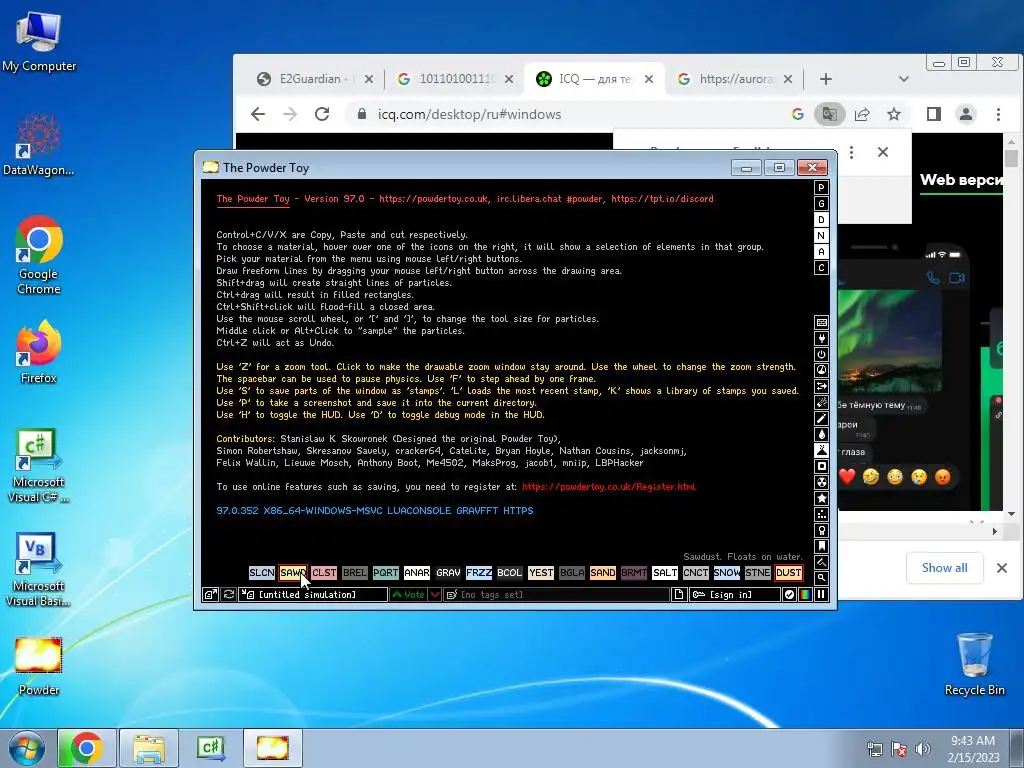Click the Register.html link in Powder Toy
The image size is (1024, 768).
coord(609,487)
